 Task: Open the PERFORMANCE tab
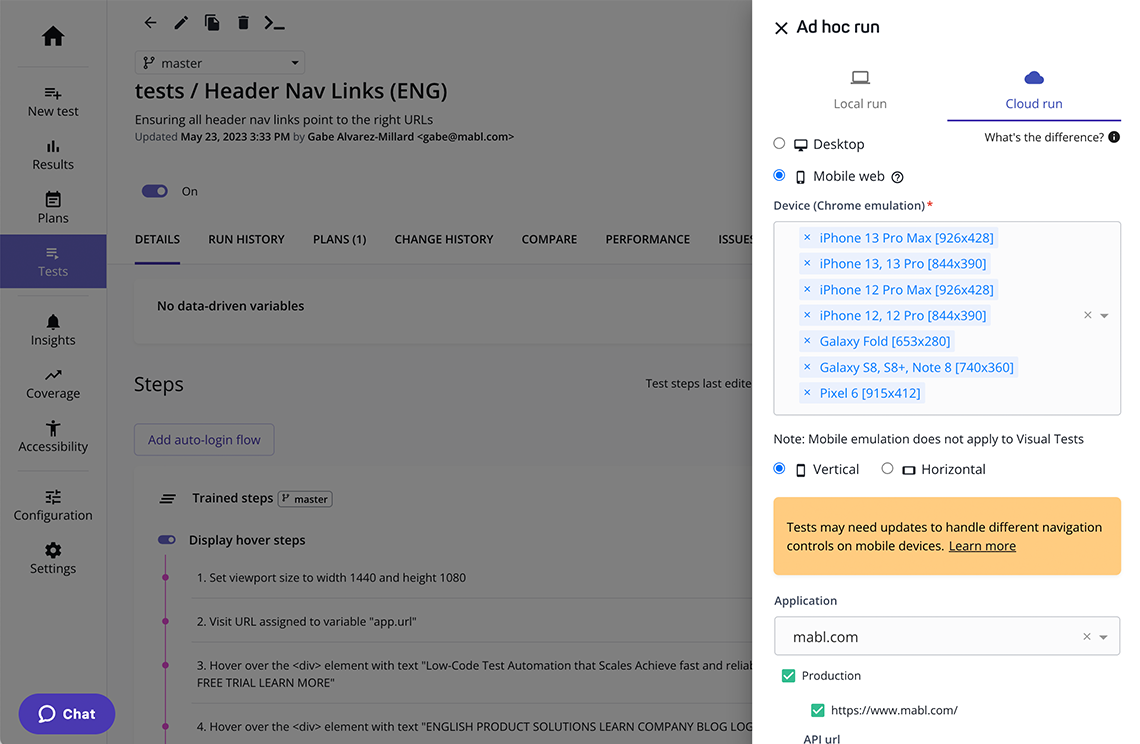click(x=648, y=239)
